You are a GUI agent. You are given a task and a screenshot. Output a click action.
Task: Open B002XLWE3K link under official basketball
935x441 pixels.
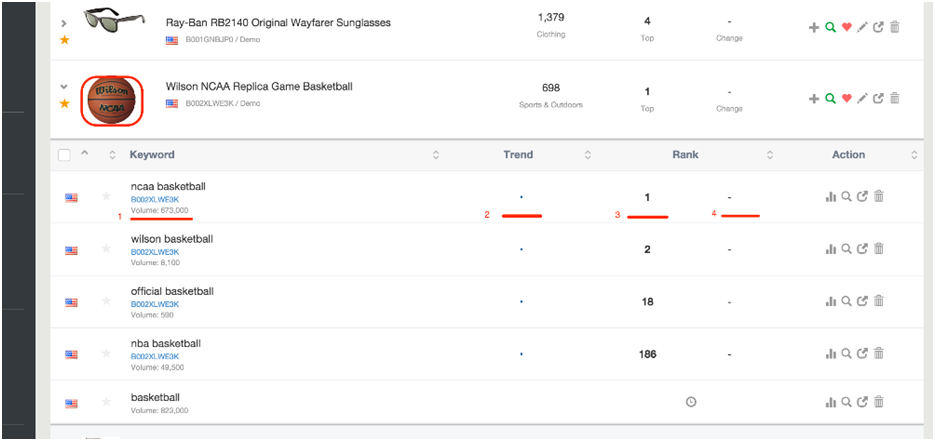point(155,304)
